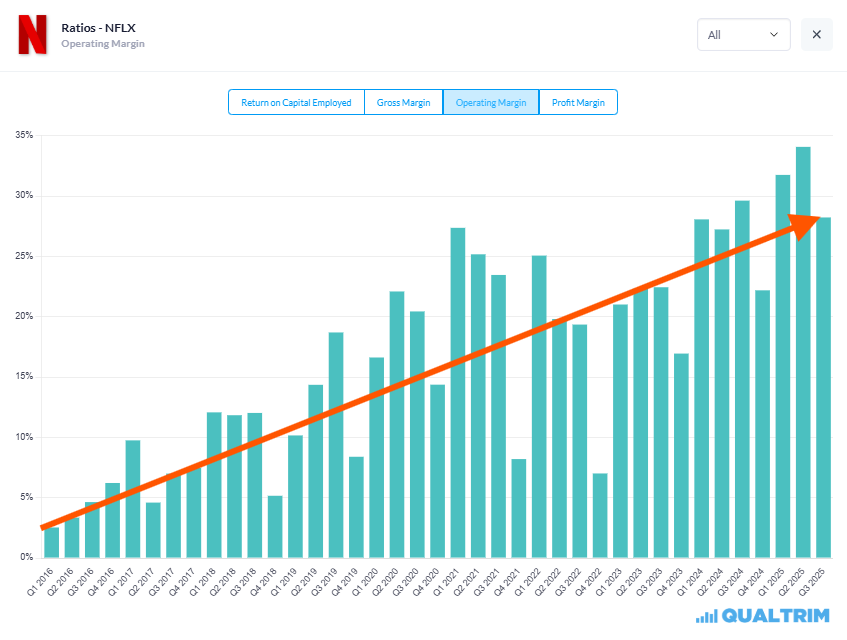Click the Q1 2025 bar
Image resolution: width=847 pixels, height=640 pixels.
[x=783, y=366]
